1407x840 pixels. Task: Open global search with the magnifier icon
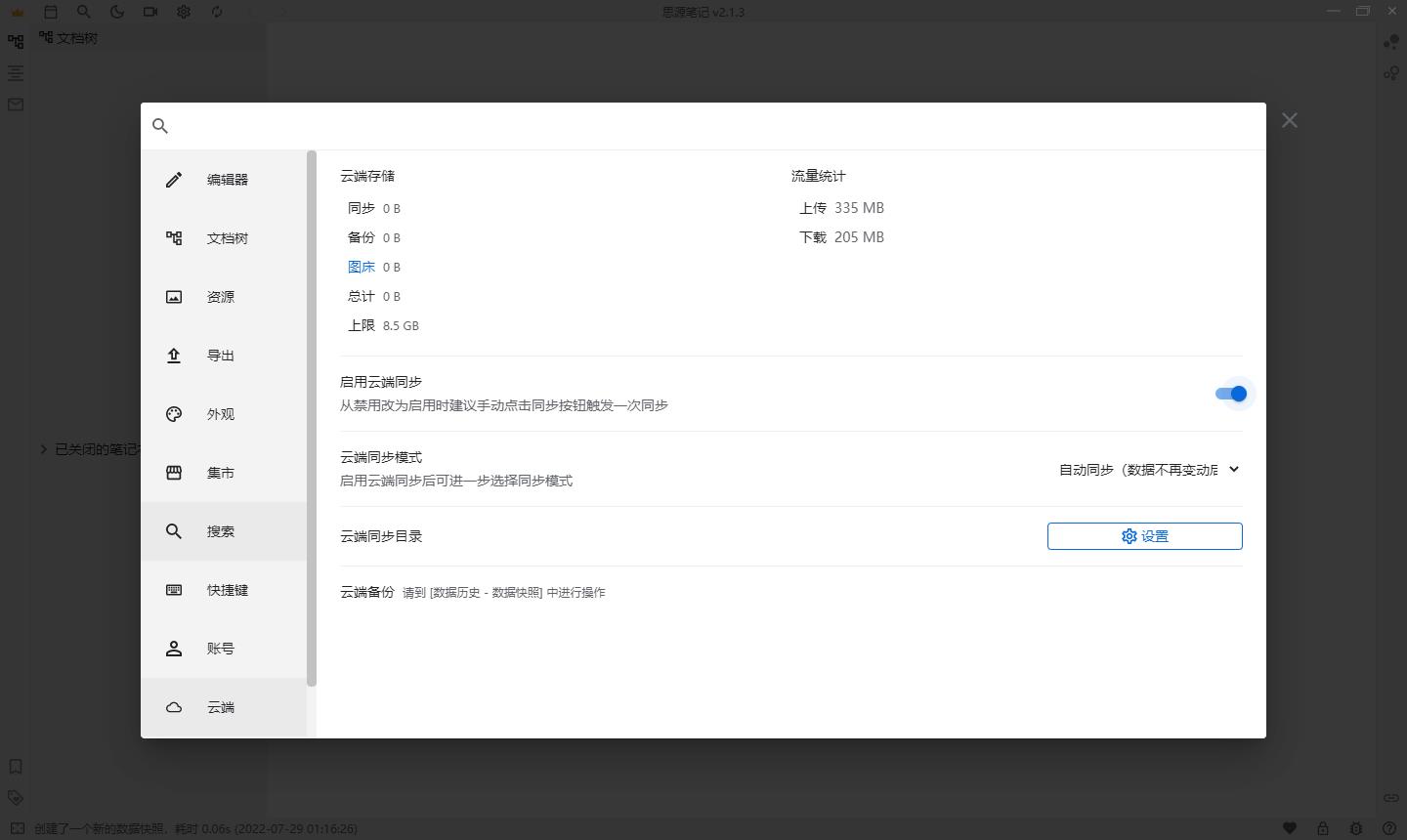coord(84,12)
